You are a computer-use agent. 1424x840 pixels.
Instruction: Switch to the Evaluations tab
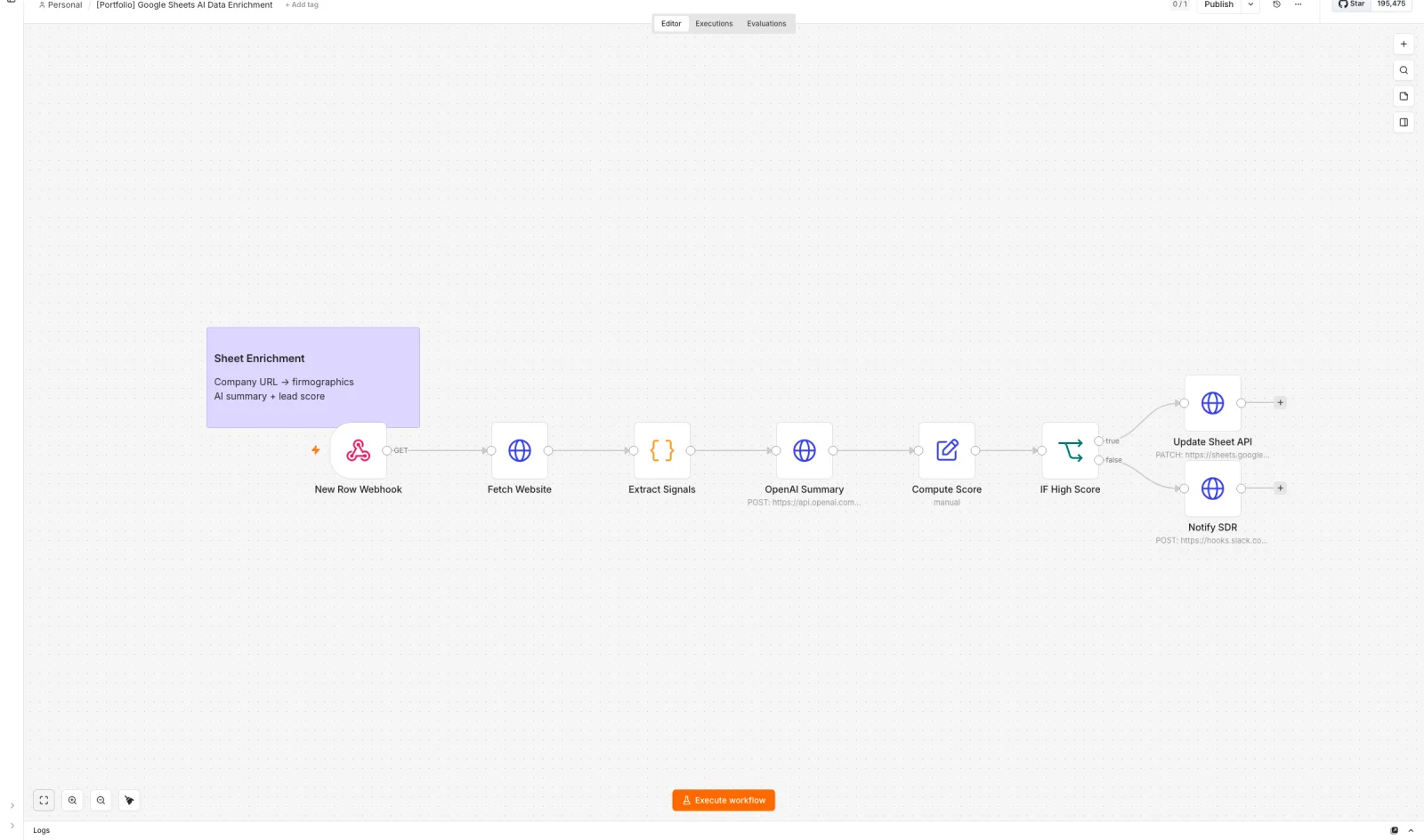766,24
